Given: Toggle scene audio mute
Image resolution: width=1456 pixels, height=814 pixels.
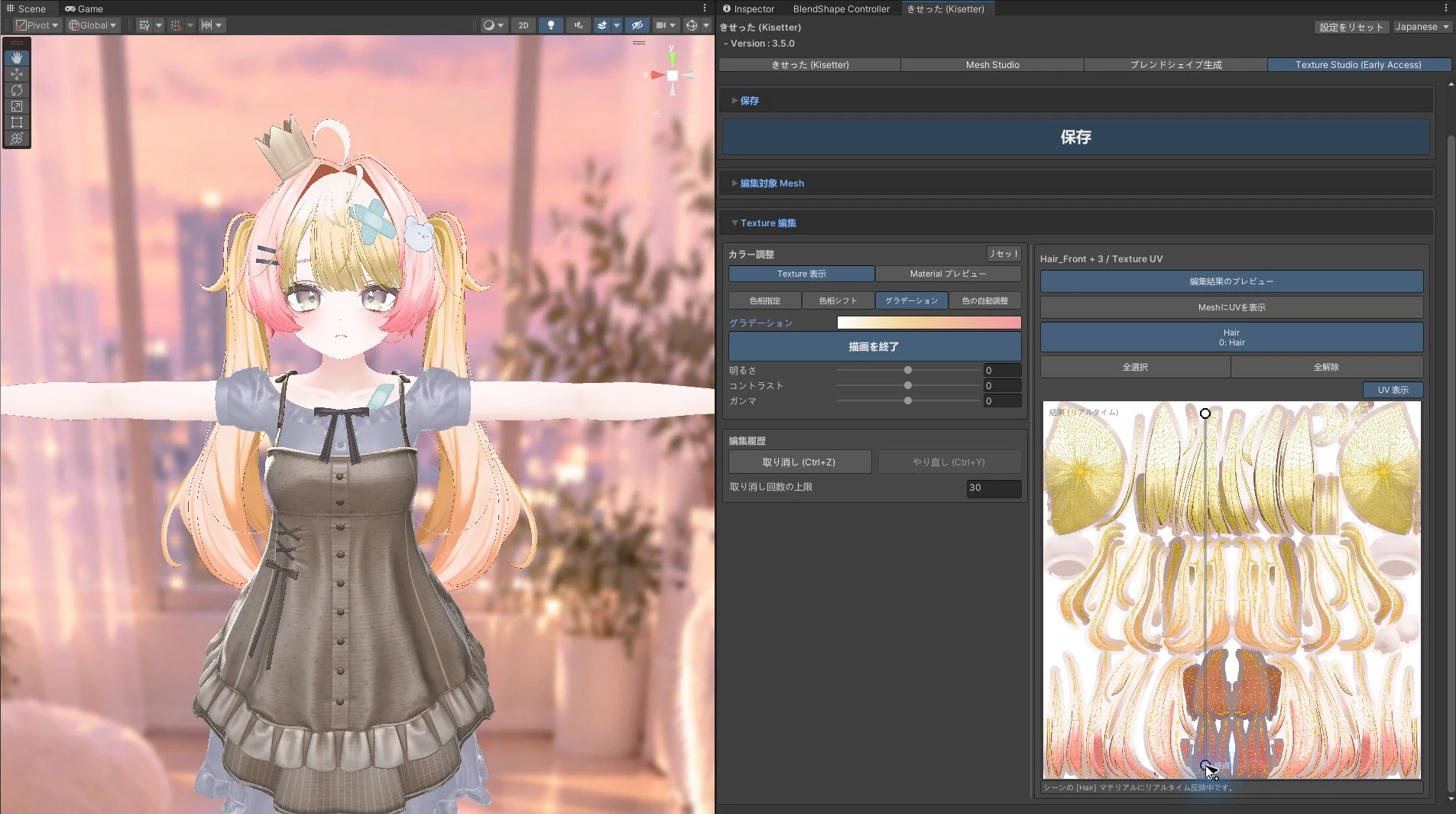Looking at the screenshot, I should [579, 25].
